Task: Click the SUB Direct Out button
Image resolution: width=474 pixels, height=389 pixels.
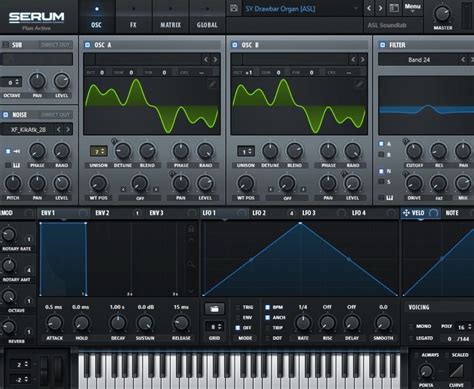Action: pyautogui.click(x=55, y=45)
